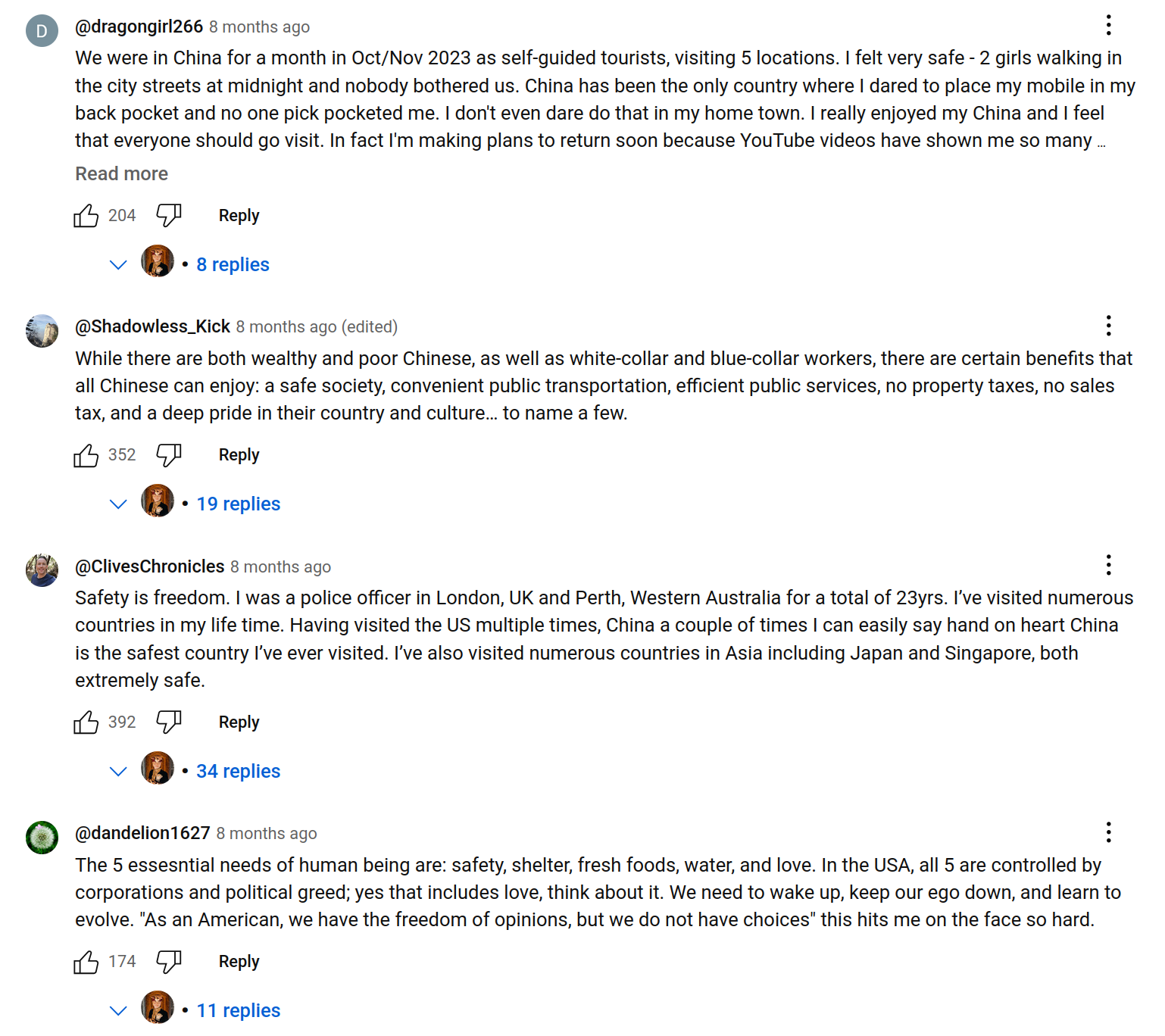Open @dandelion1627 channel via username
This screenshot has height=1036, width=1165.
pyautogui.click(x=142, y=833)
